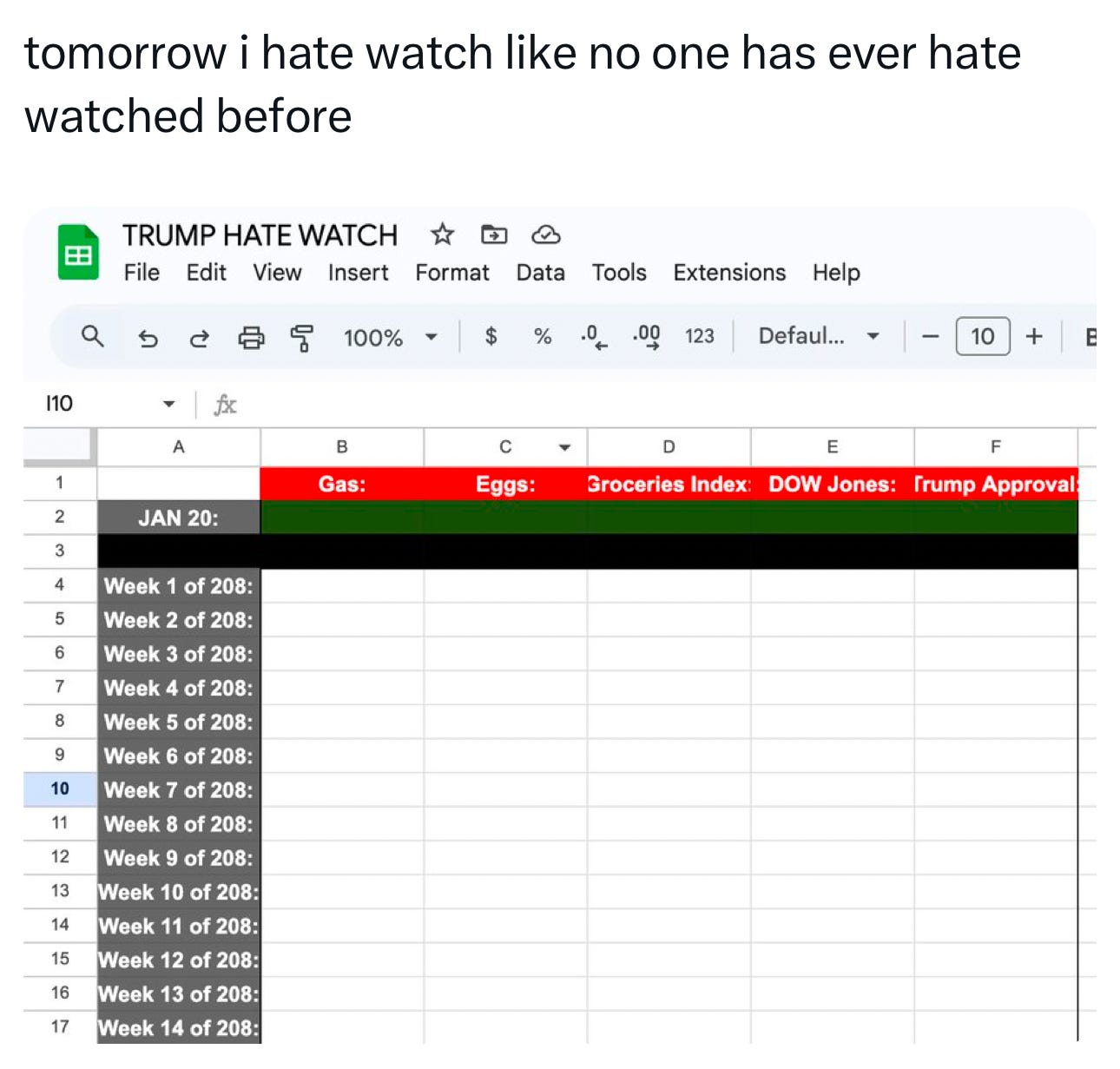Click the fx formula icon

(225, 404)
